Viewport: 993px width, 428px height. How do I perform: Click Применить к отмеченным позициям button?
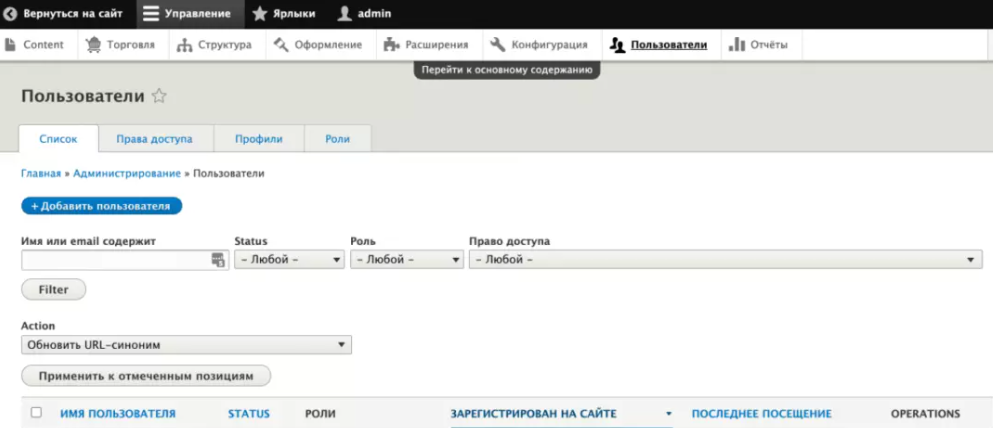146,375
